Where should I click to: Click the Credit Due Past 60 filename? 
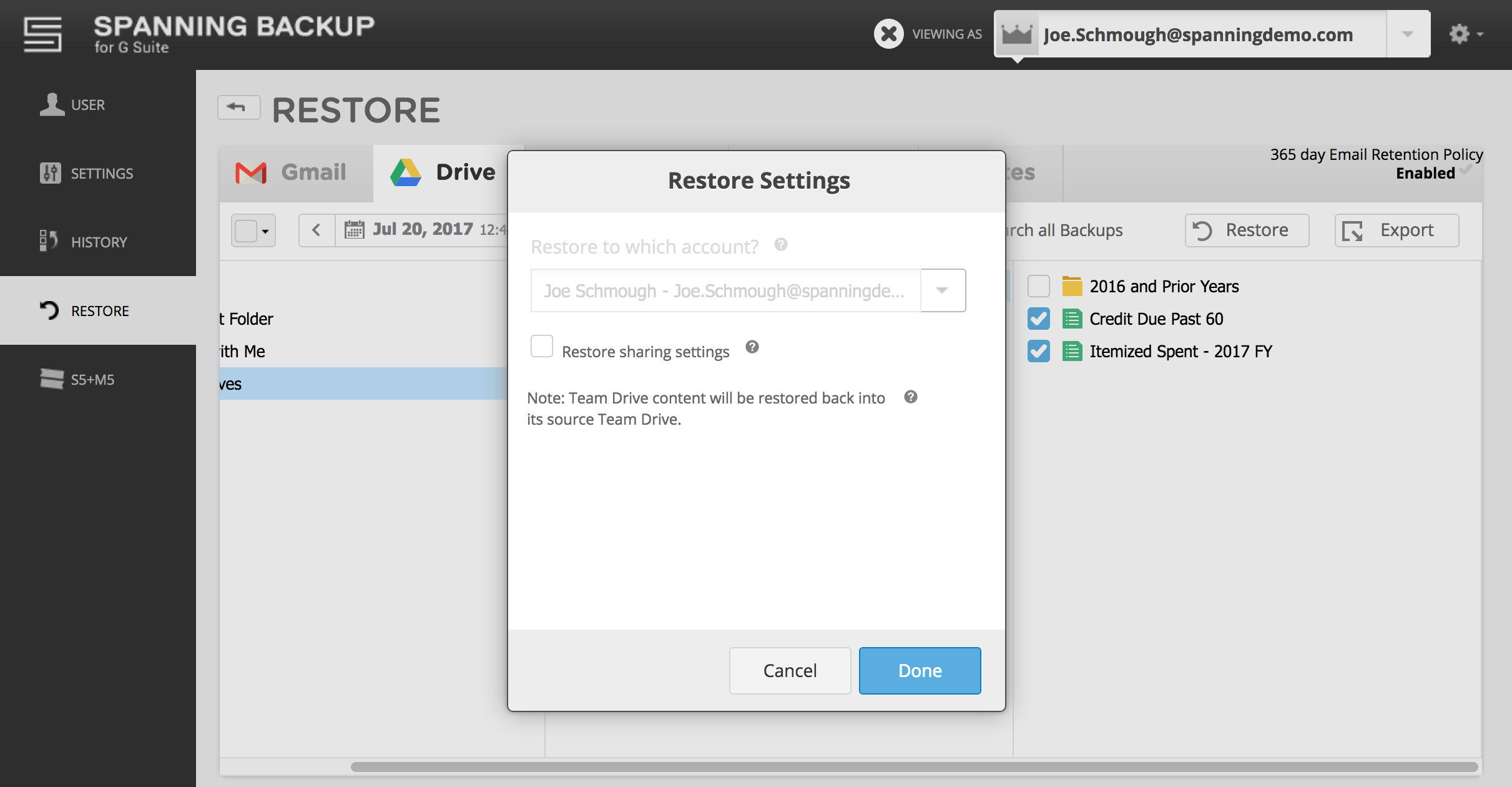pos(1156,319)
